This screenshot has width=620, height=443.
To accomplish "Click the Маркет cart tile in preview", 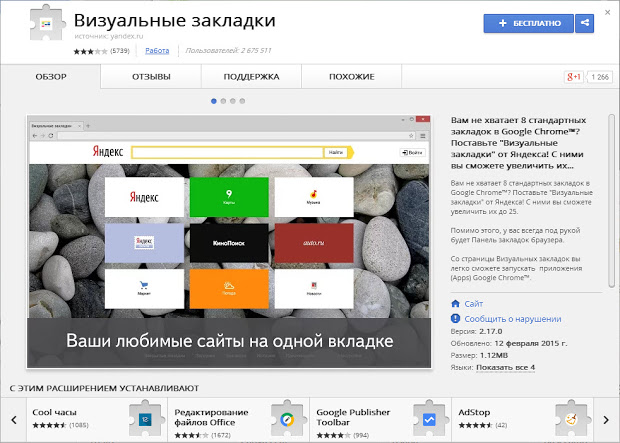I will pyautogui.click(x=144, y=289).
